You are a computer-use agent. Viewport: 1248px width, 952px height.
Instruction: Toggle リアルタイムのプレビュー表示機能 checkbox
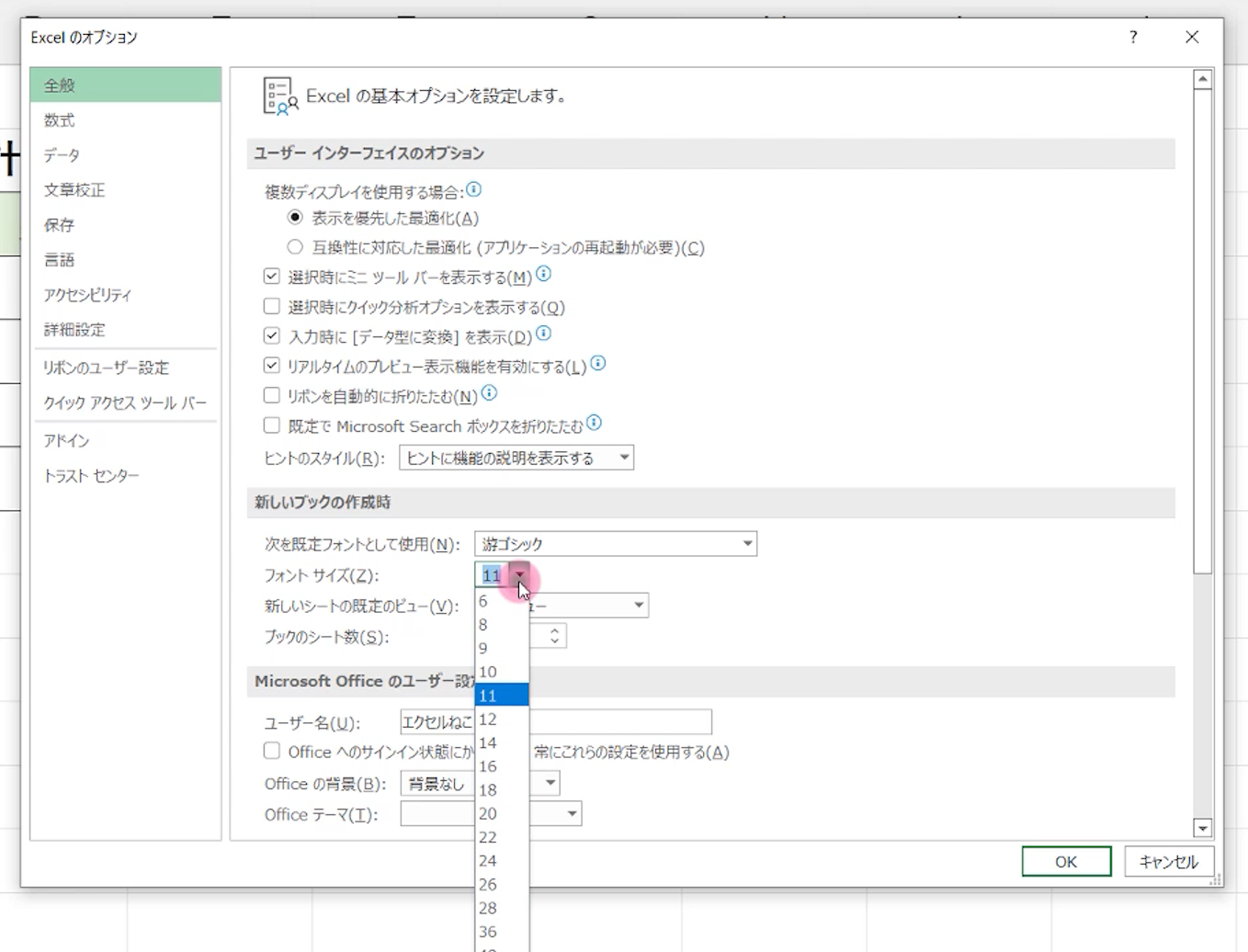pos(271,366)
